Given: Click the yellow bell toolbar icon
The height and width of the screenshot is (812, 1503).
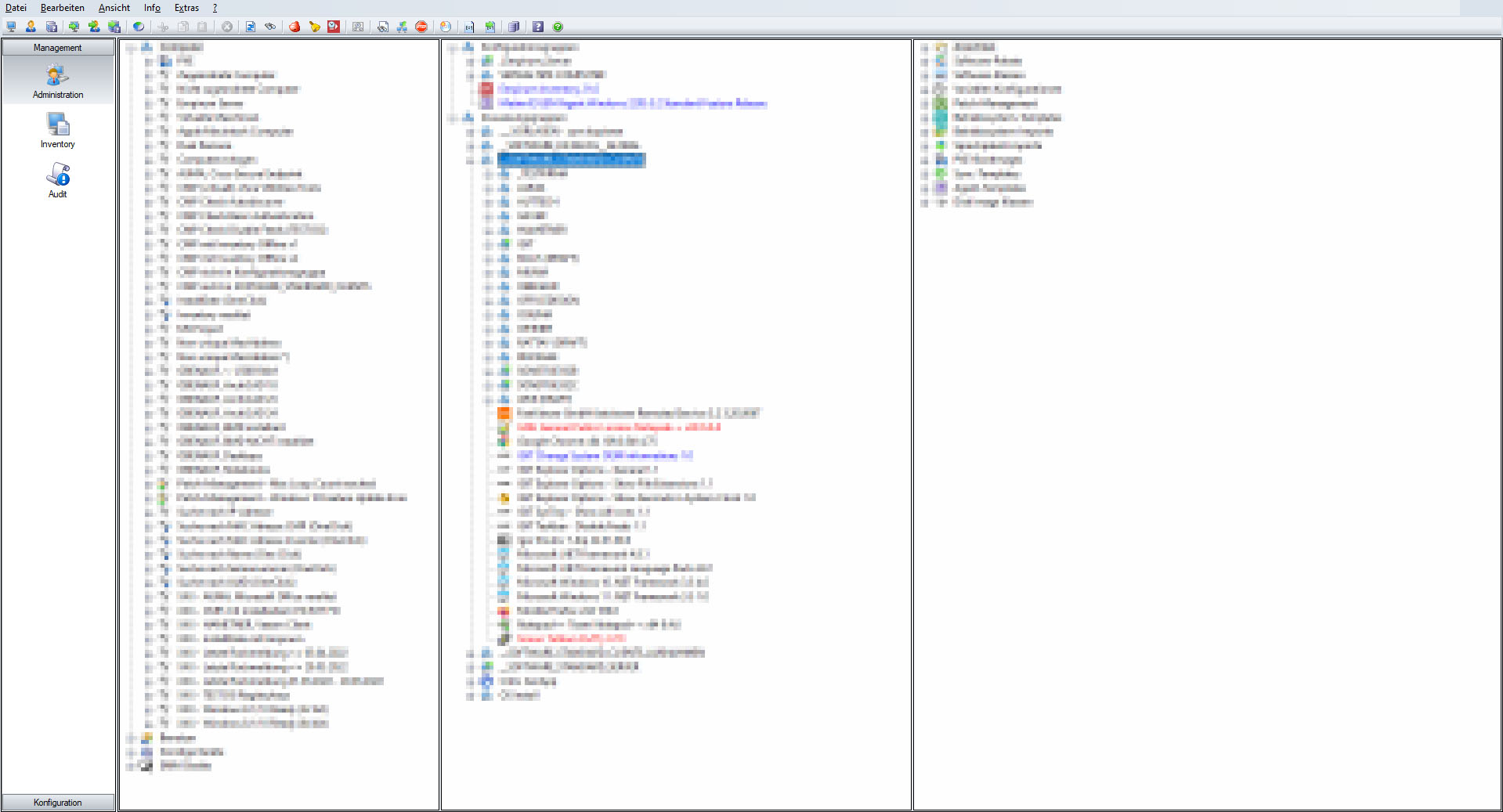Looking at the screenshot, I should [x=314, y=27].
